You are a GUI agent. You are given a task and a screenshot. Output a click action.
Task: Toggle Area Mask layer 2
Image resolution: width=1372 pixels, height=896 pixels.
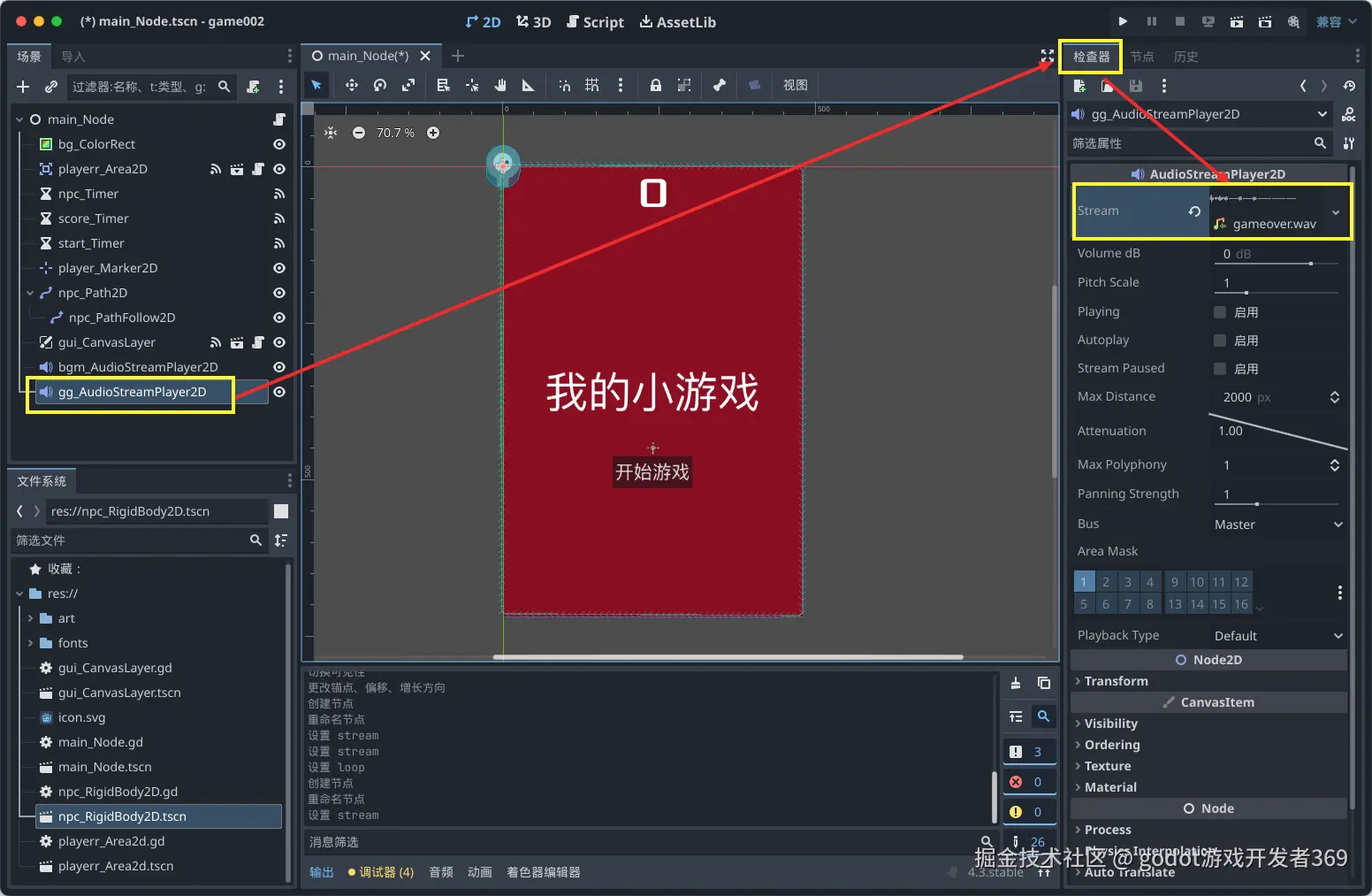pyautogui.click(x=1106, y=582)
